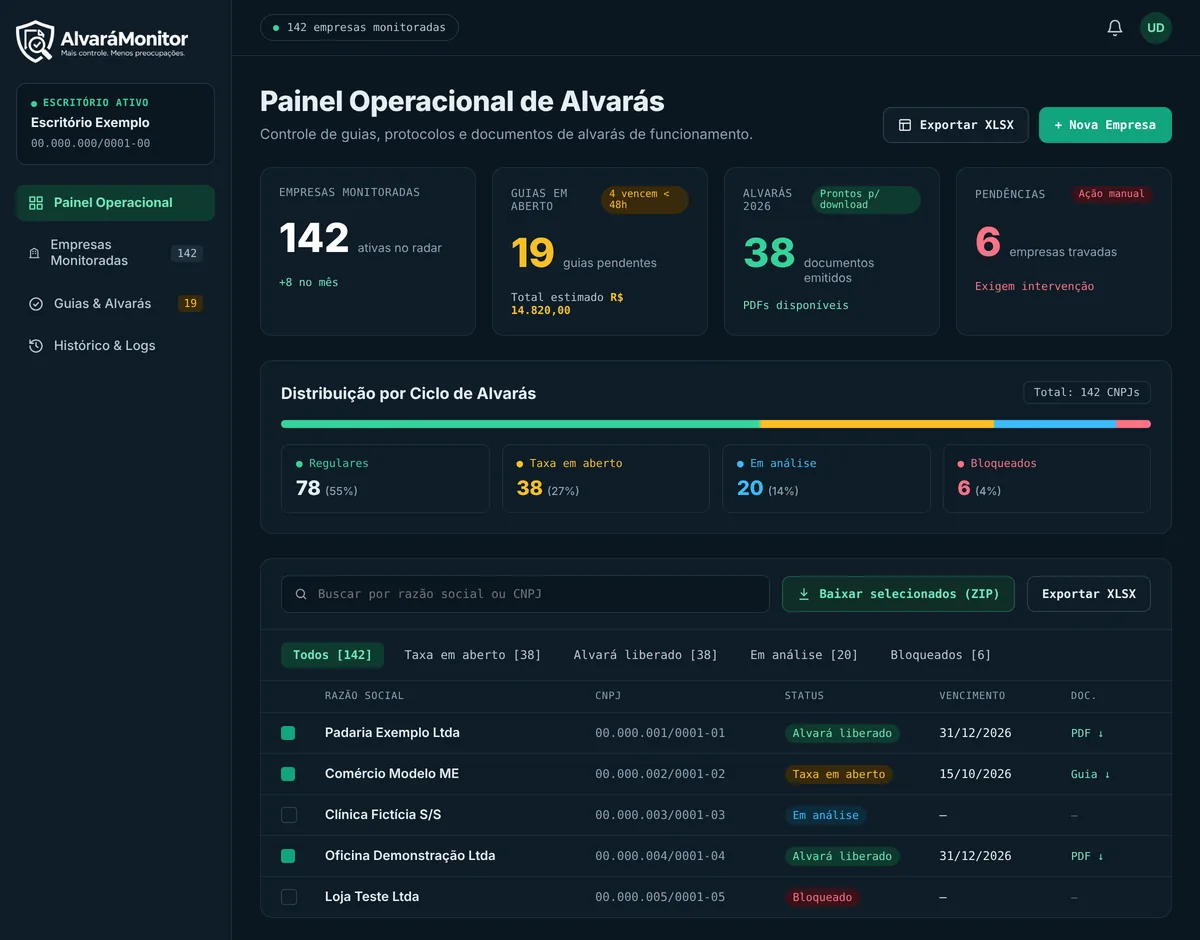Click the Painel Operacional grid icon

coord(36,203)
